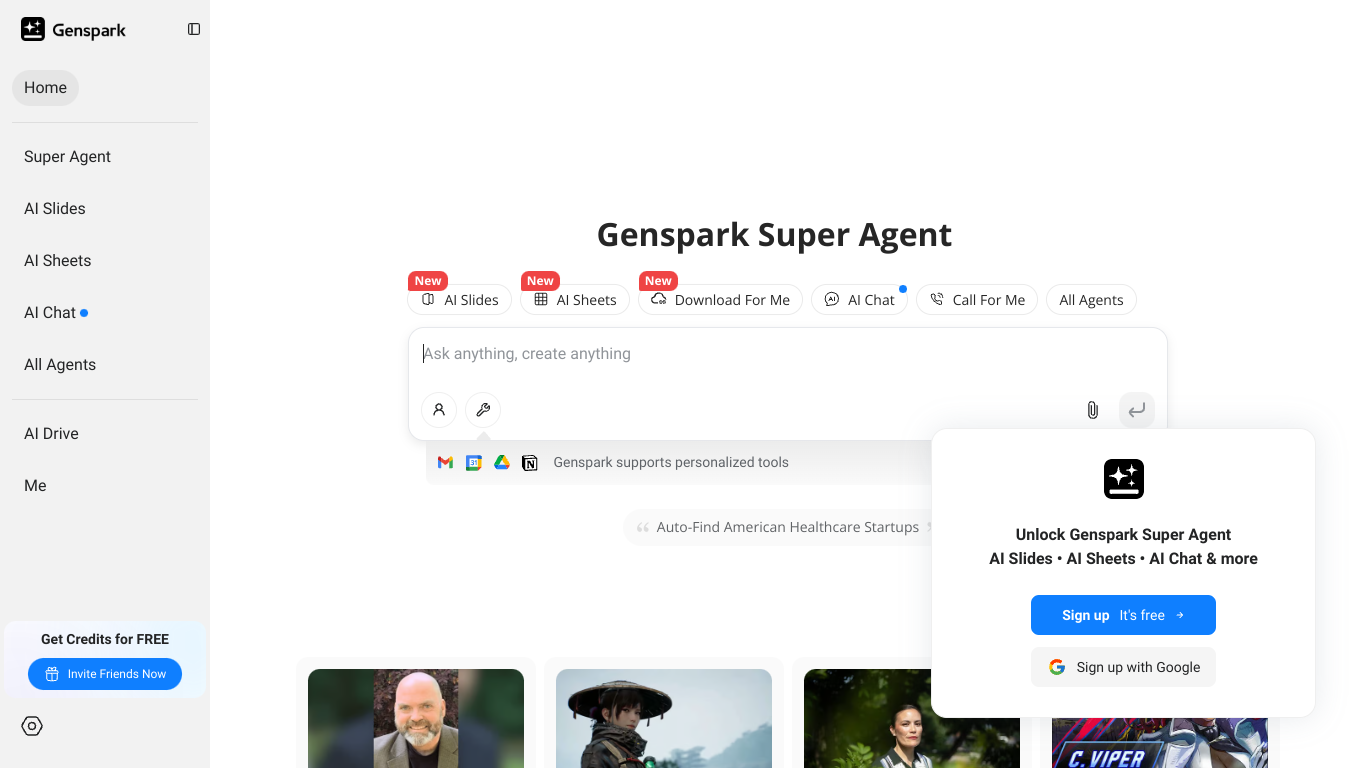Click the Google Calendar icon

tap(474, 462)
